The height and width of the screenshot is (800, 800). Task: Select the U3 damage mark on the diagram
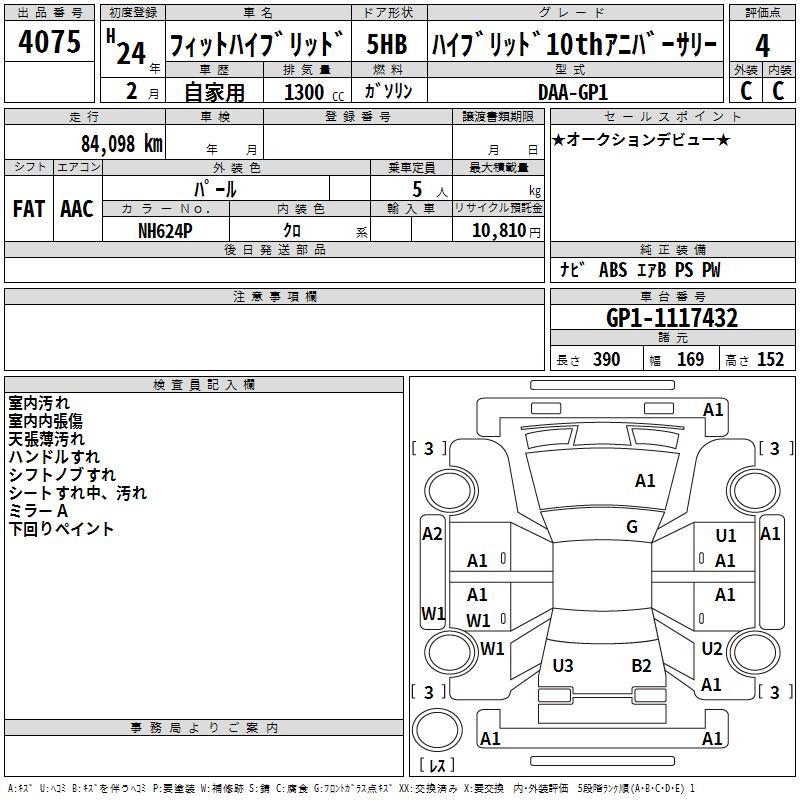pyautogui.click(x=563, y=665)
